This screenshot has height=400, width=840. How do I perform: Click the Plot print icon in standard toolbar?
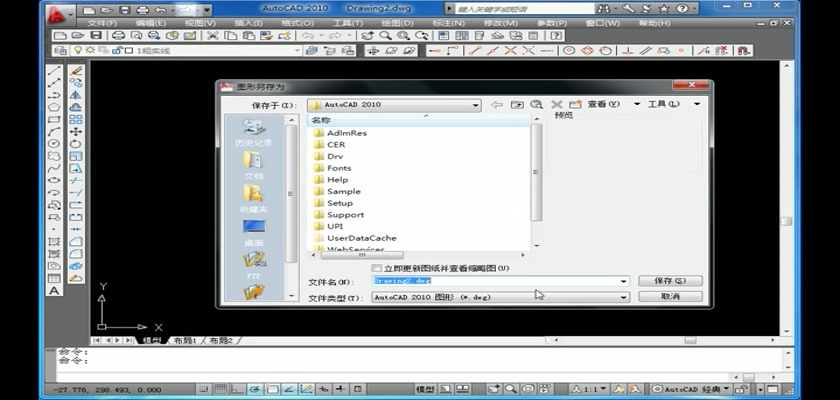(118, 35)
